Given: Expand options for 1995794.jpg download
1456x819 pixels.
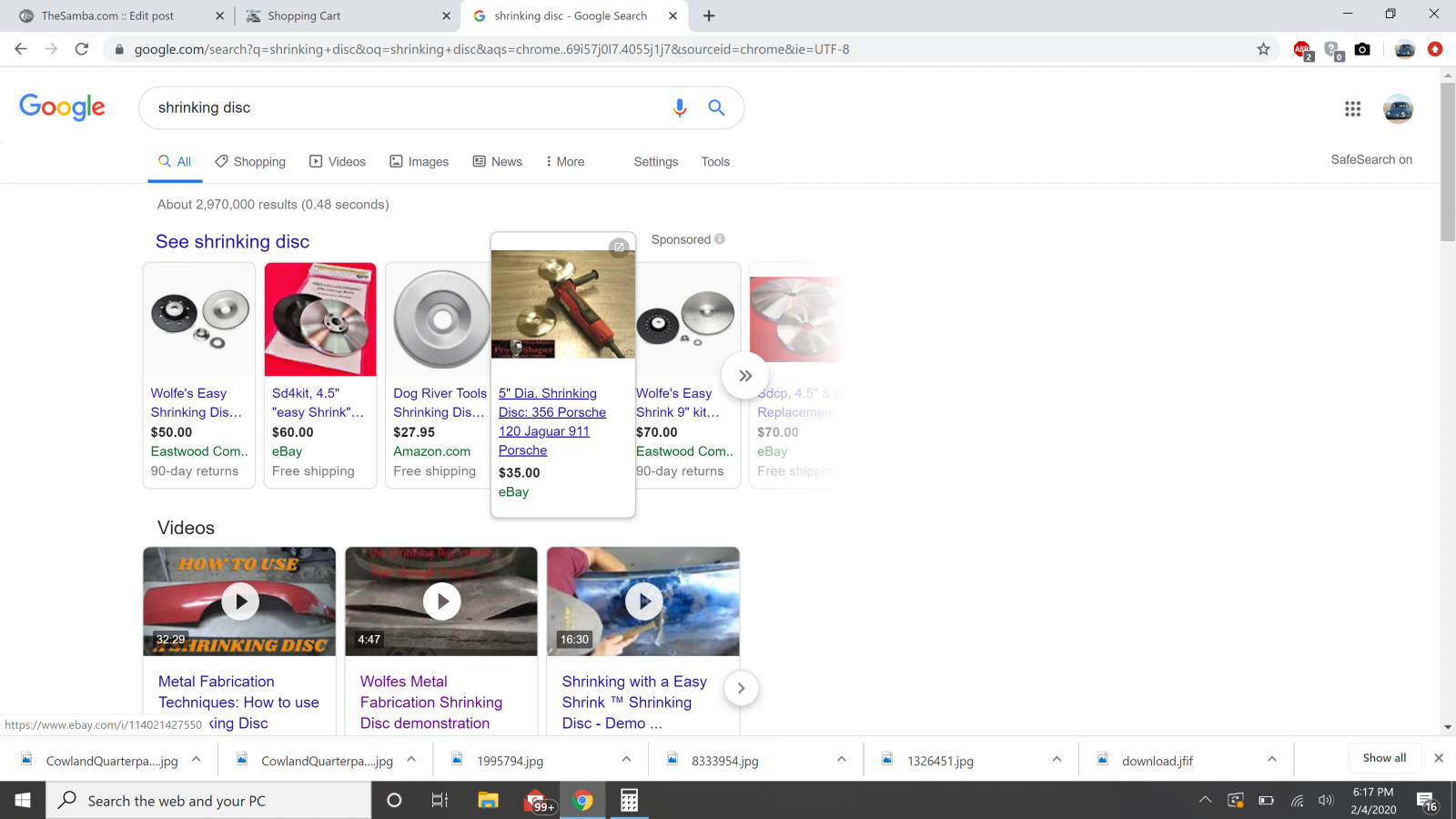Looking at the screenshot, I should click(x=626, y=759).
